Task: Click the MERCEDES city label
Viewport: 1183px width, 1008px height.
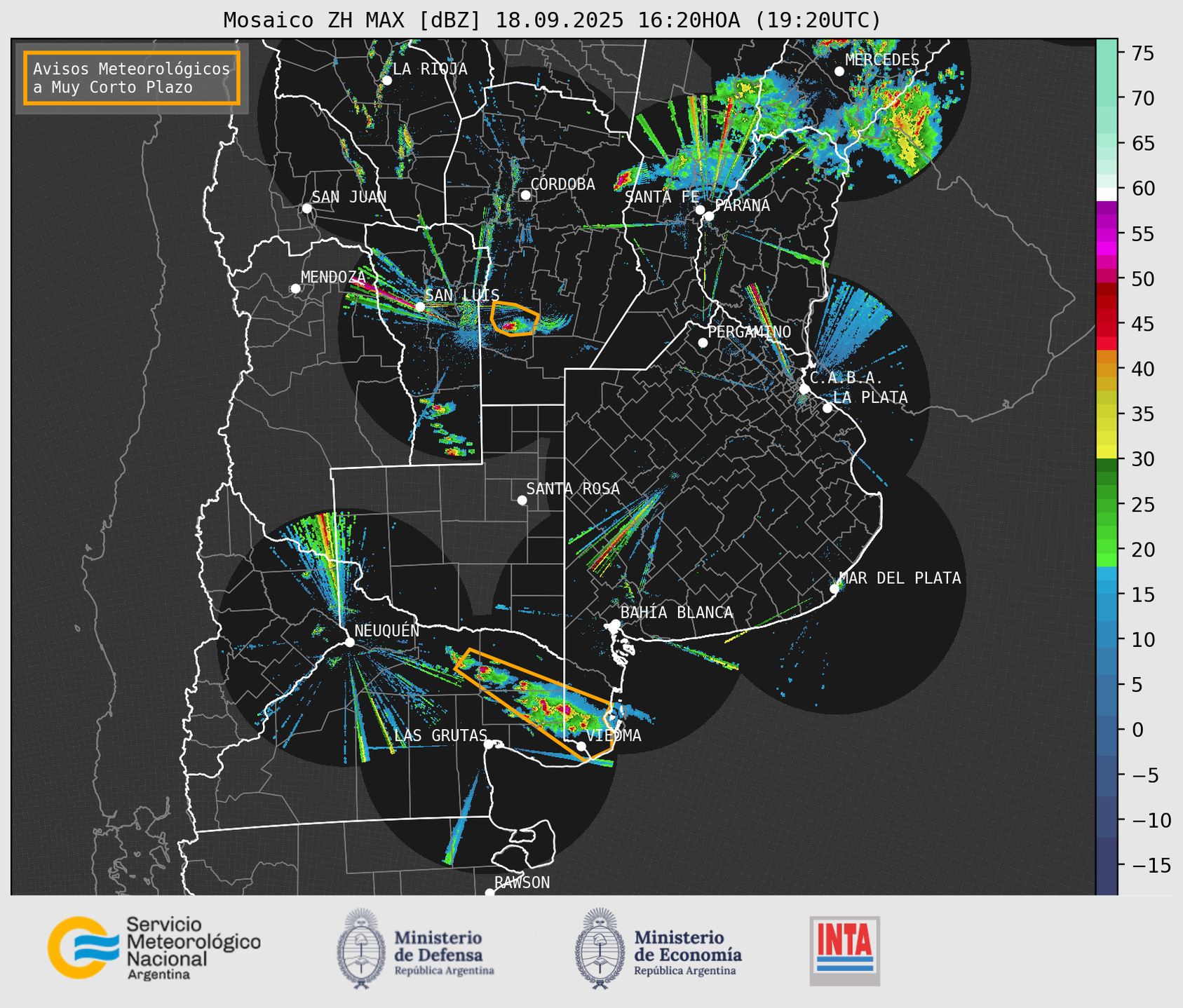Action: click(882, 60)
